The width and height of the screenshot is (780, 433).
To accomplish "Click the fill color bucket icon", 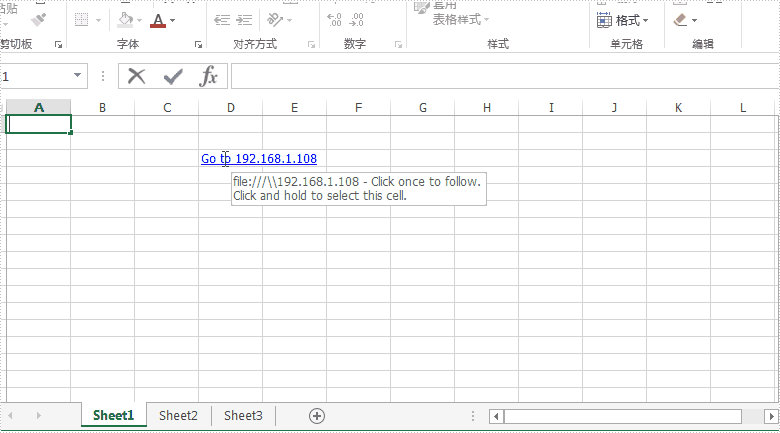I will [x=124, y=20].
